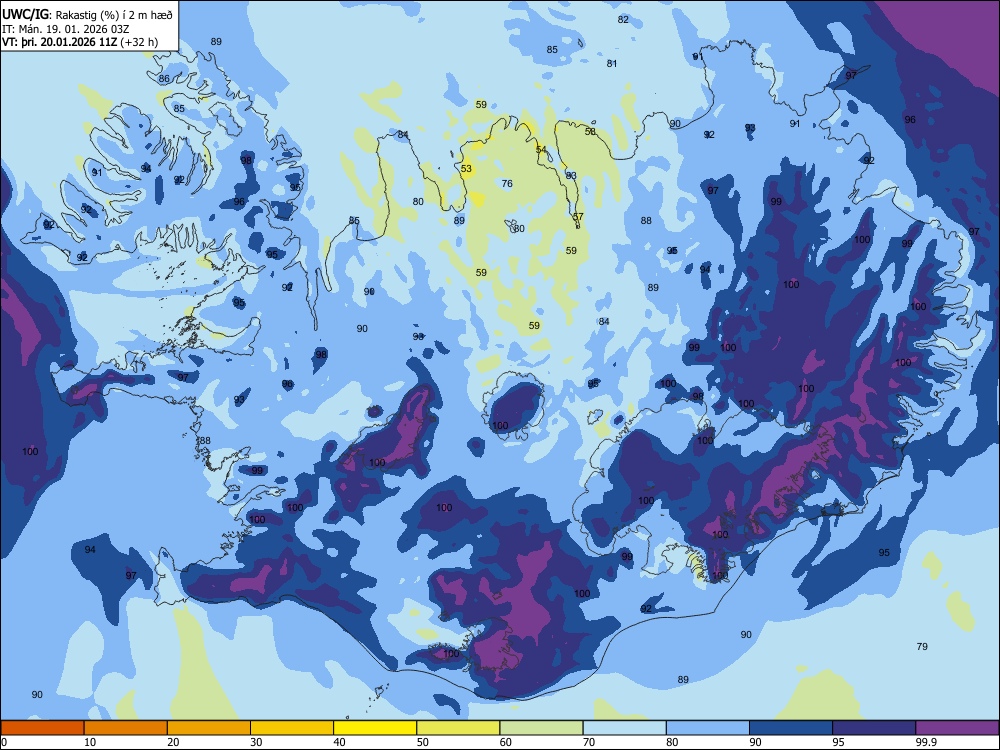Click the 80–90 light blue legend swatch
This screenshot has width=1000, height=750.
tap(708, 728)
